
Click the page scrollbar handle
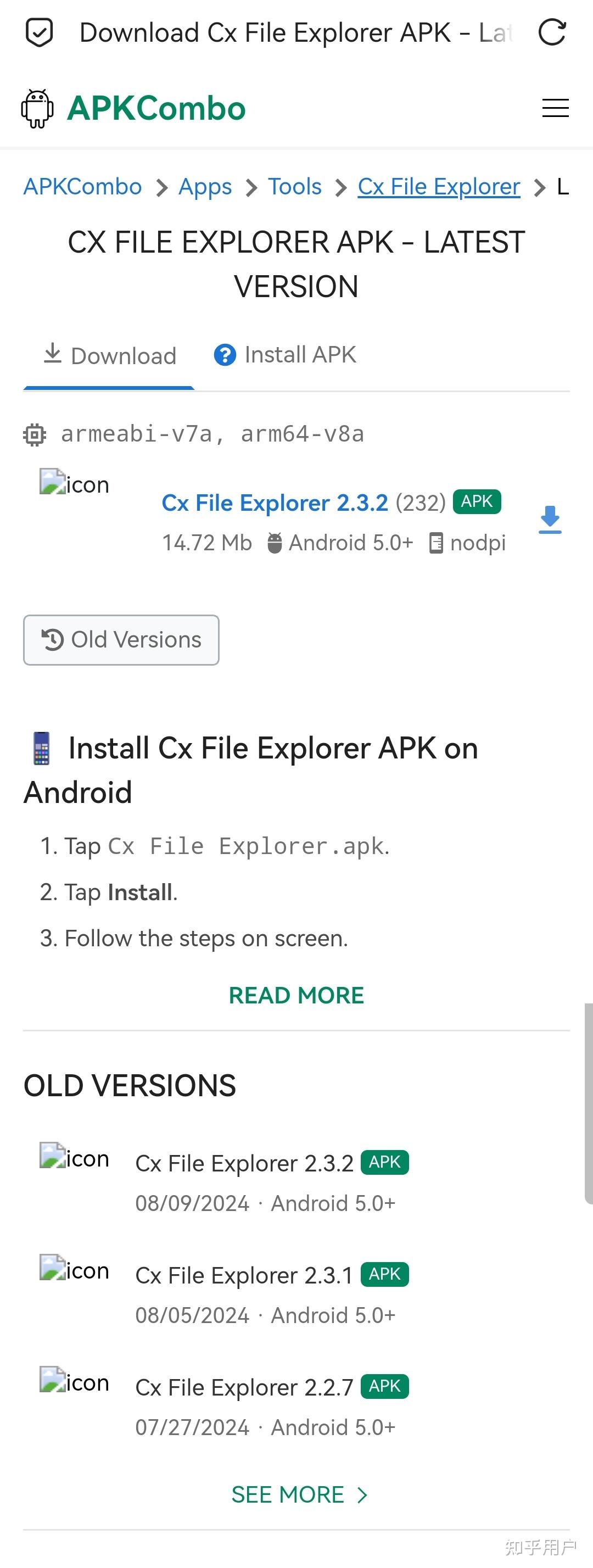(588, 1103)
